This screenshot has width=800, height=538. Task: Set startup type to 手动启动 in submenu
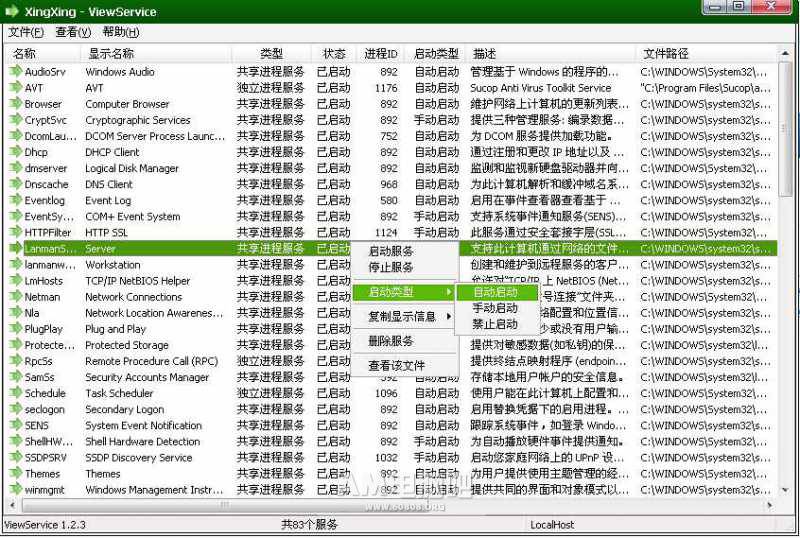click(x=496, y=308)
